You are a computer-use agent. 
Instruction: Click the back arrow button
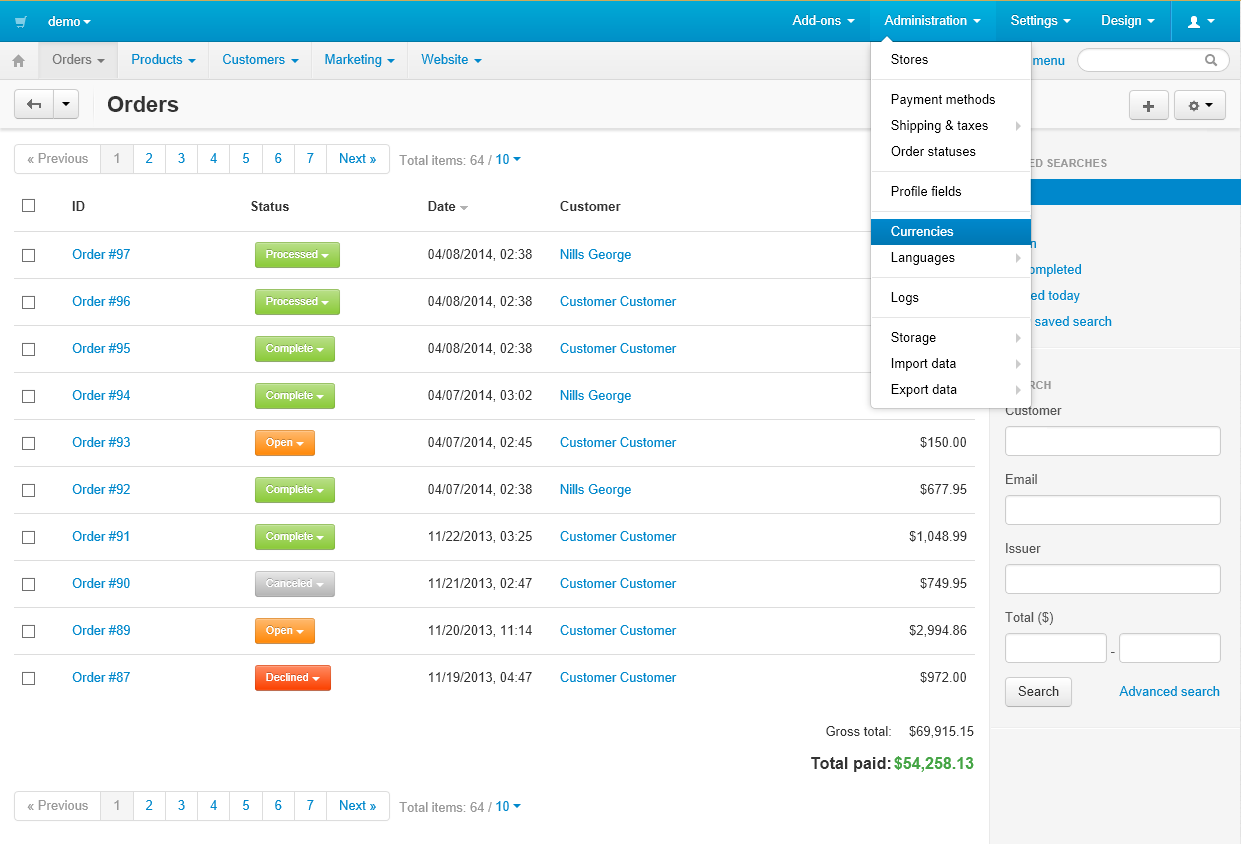[x=34, y=104]
